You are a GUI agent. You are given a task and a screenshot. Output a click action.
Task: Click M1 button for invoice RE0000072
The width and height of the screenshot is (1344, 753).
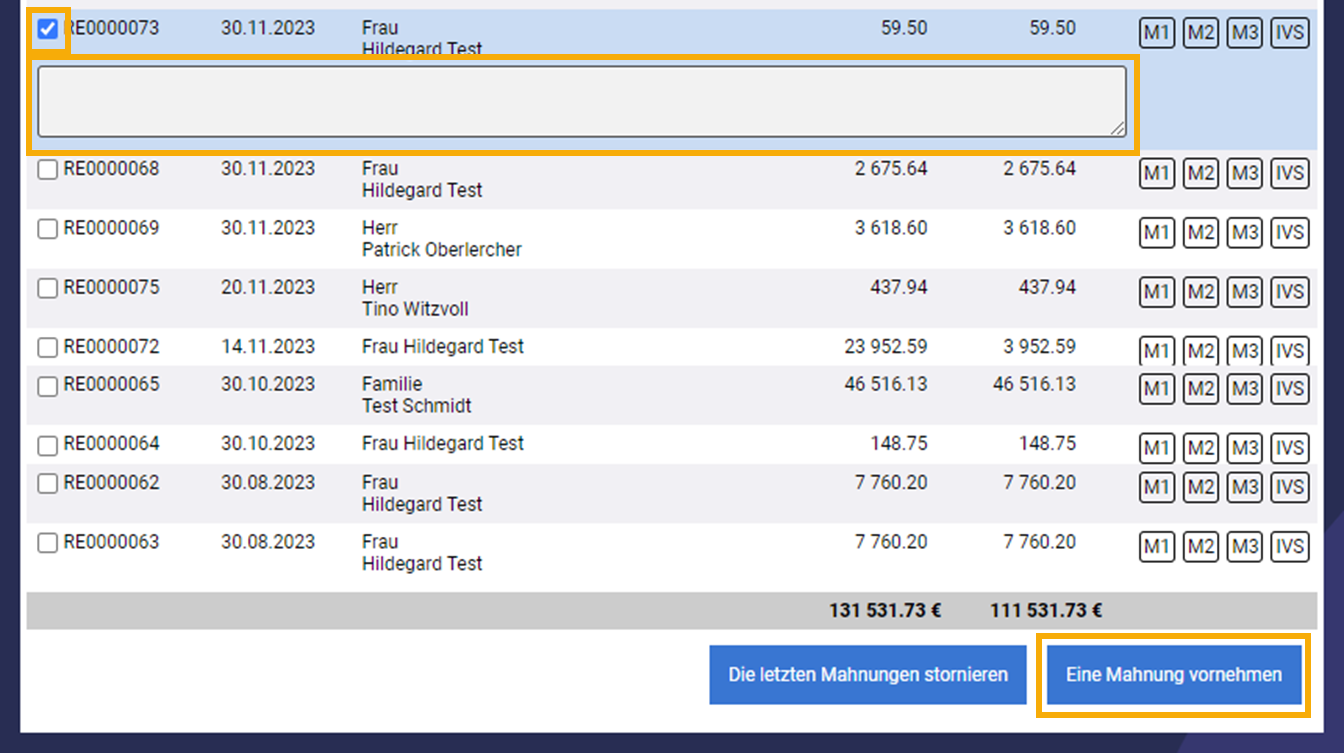[x=1156, y=351]
